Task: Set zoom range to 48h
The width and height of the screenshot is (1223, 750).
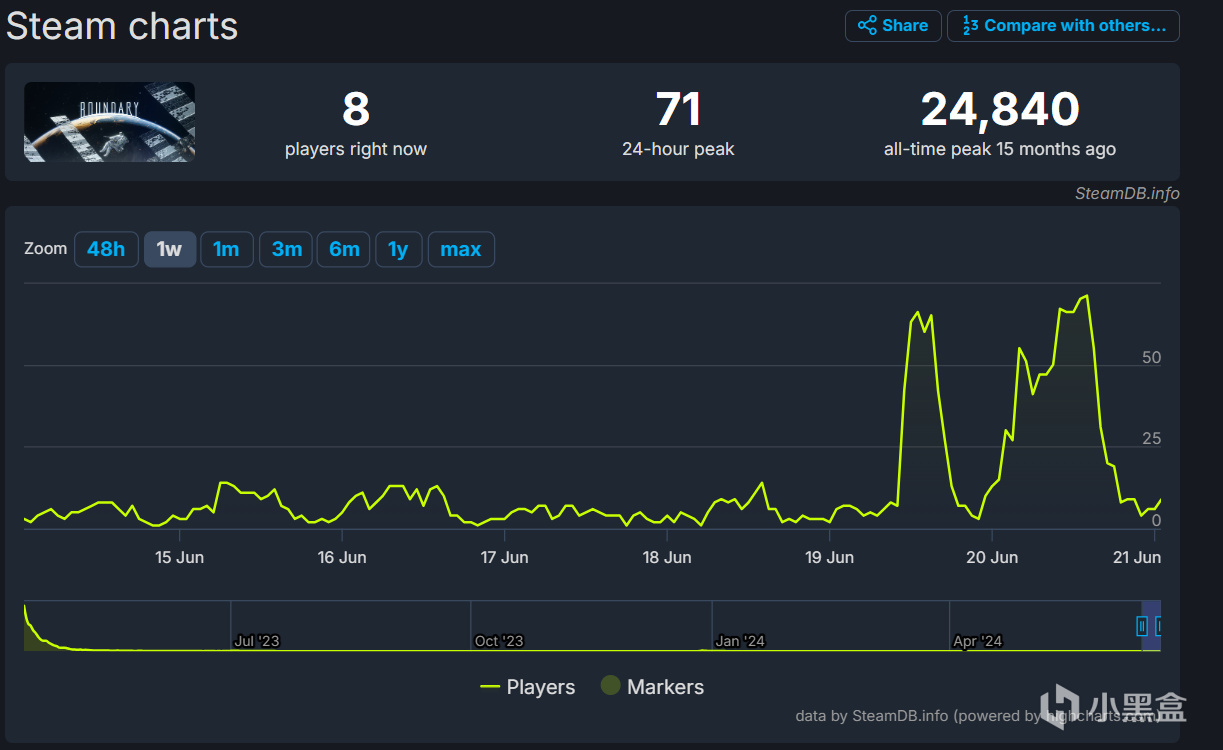Action: pyautogui.click(x=106, y=249)
